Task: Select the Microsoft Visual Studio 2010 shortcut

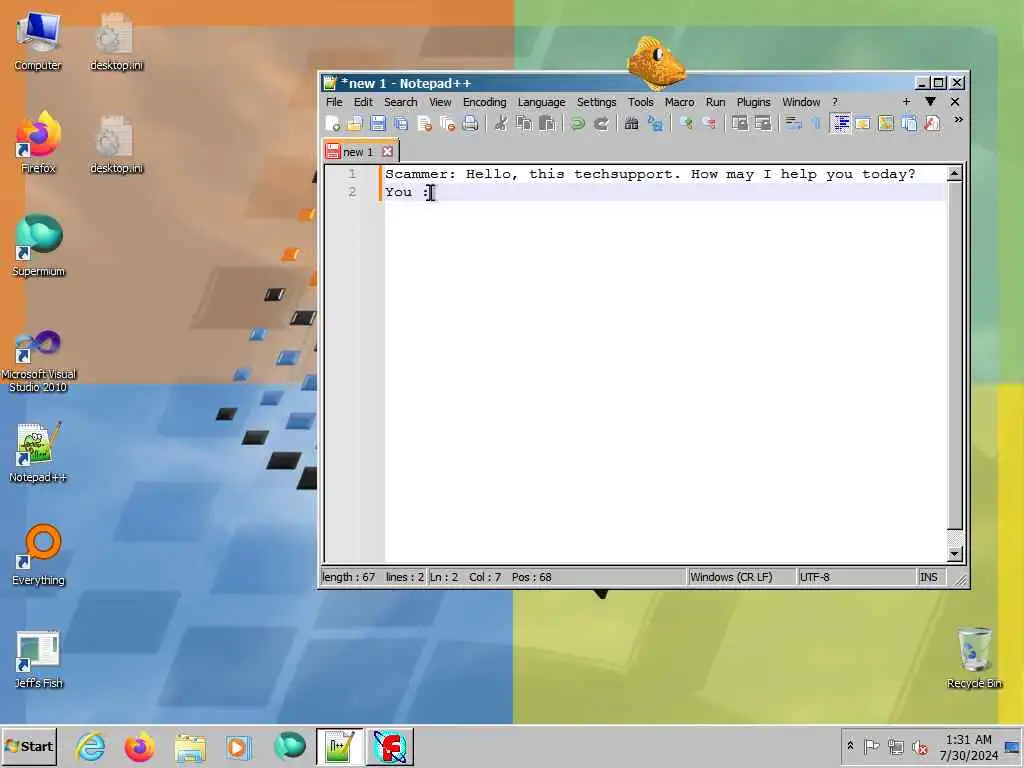Action: [x=39, y=360]
